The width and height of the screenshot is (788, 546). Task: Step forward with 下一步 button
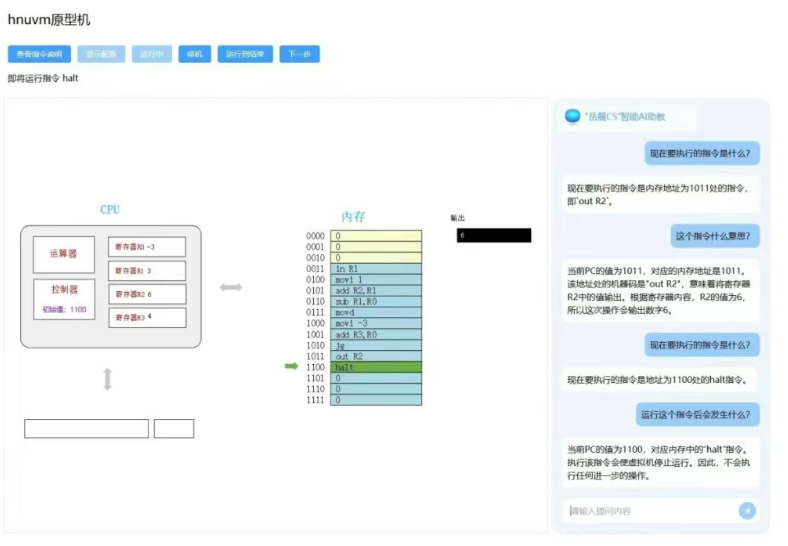[299, 54]
